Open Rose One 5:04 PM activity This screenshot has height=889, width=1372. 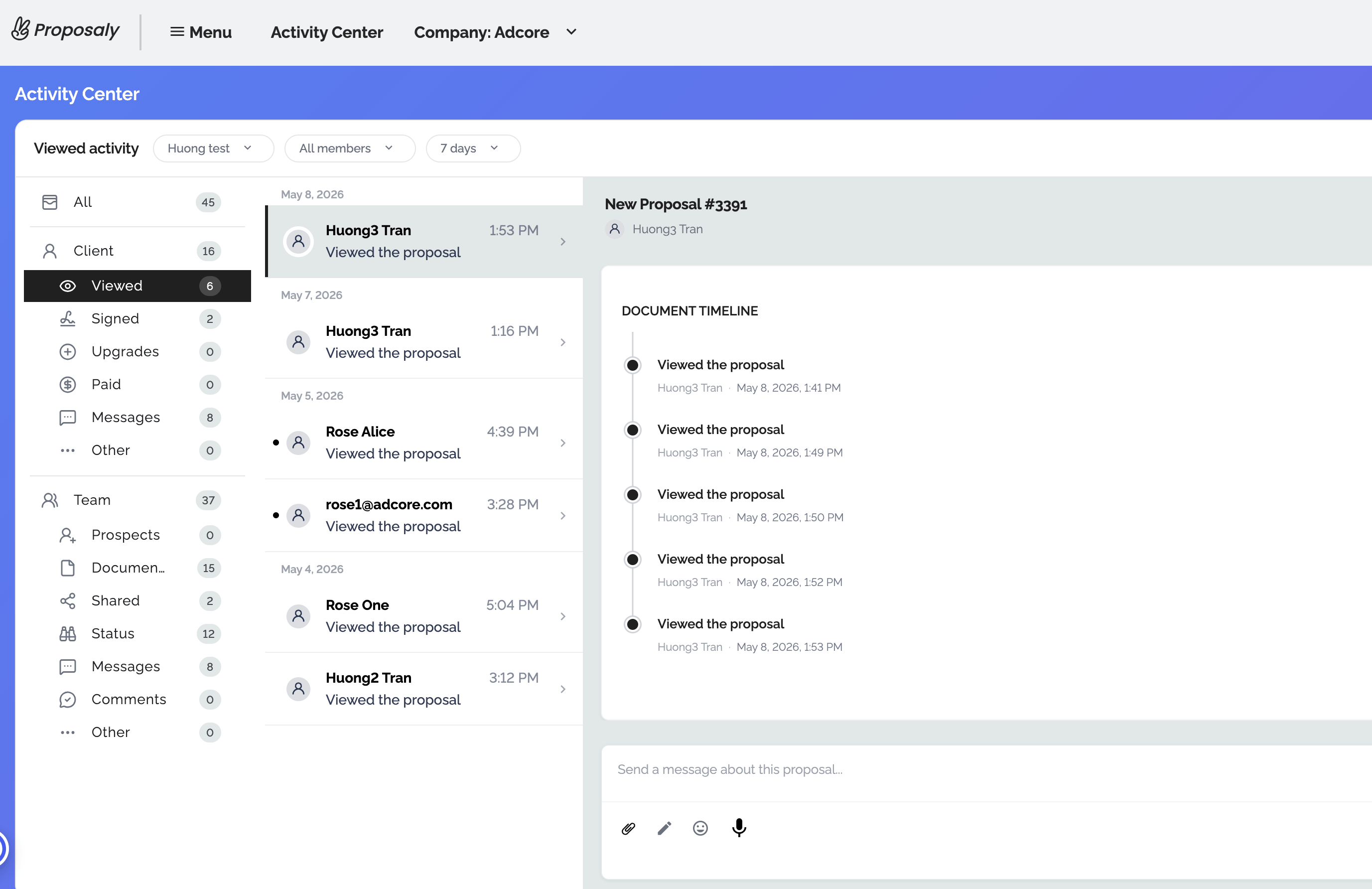click(x=424, y=616)
